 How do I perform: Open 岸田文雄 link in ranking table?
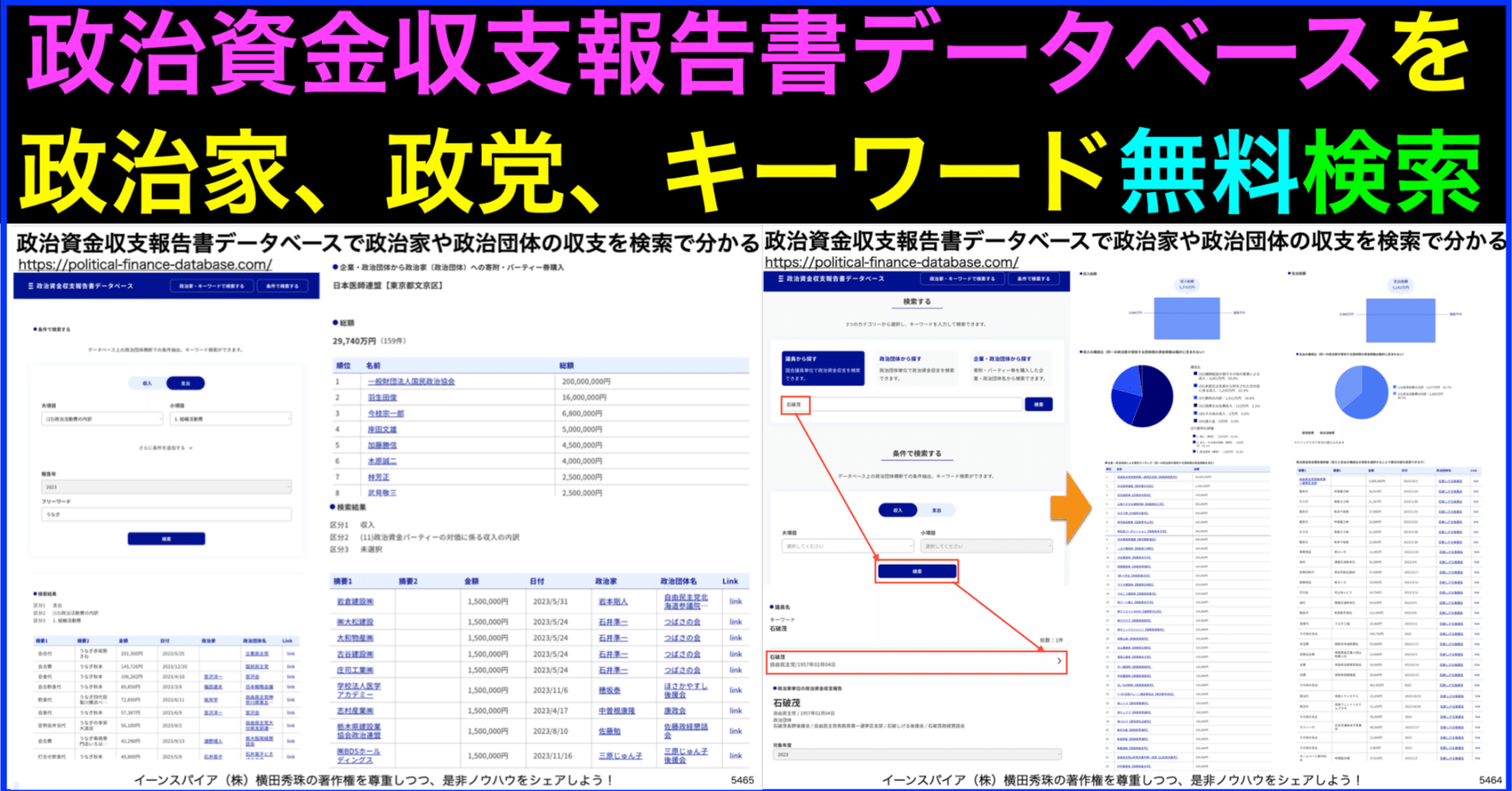[382, 429]
